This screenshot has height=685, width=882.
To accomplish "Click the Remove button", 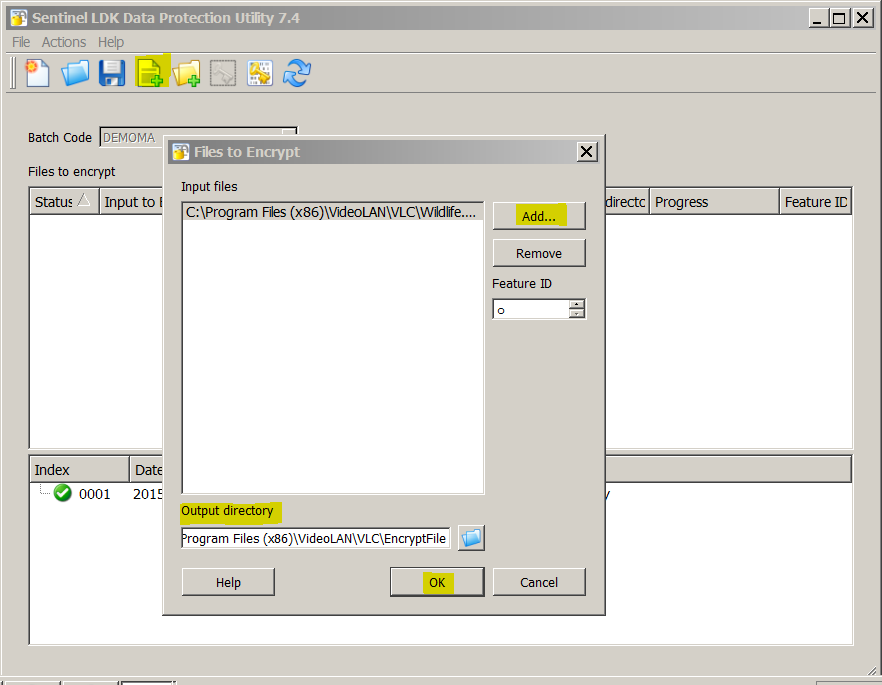I will [538, 252].
